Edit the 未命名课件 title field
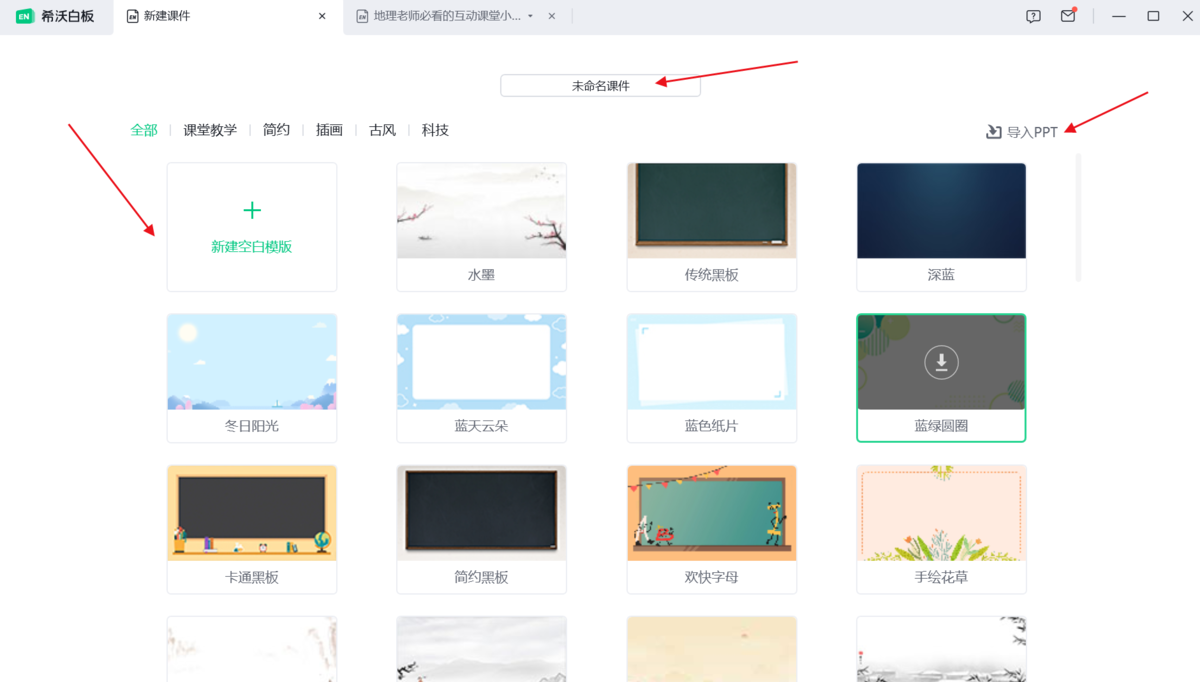This screenshot has height=682, width=1200. pyautogui.click(x=600, y=86)
